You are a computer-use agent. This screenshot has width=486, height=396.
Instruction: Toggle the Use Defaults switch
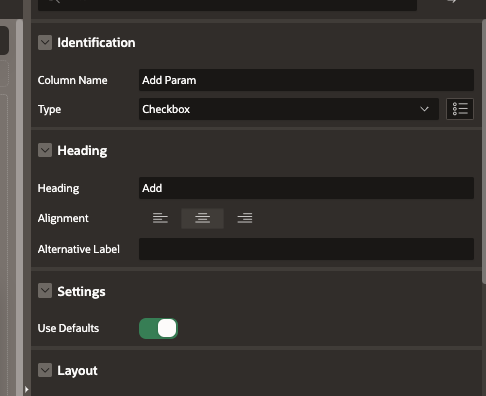pos(158,328)
